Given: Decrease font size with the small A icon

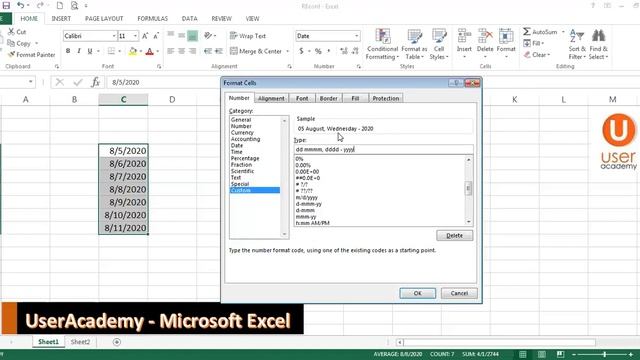Looking at the screenshot, I should (156, 36).
